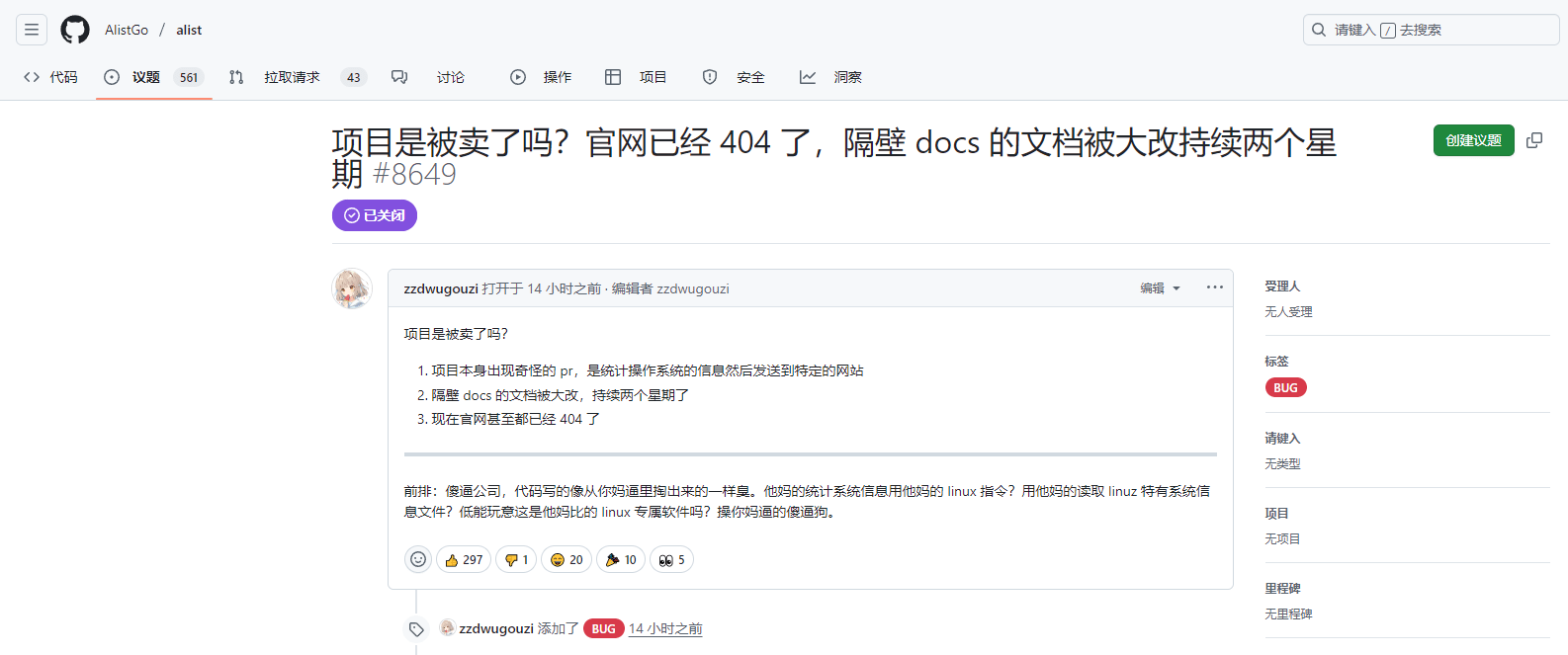The height and width of the screenshot is (655, 1568).
Task: Click the search input field
Action: click(x=1430, y=30)
